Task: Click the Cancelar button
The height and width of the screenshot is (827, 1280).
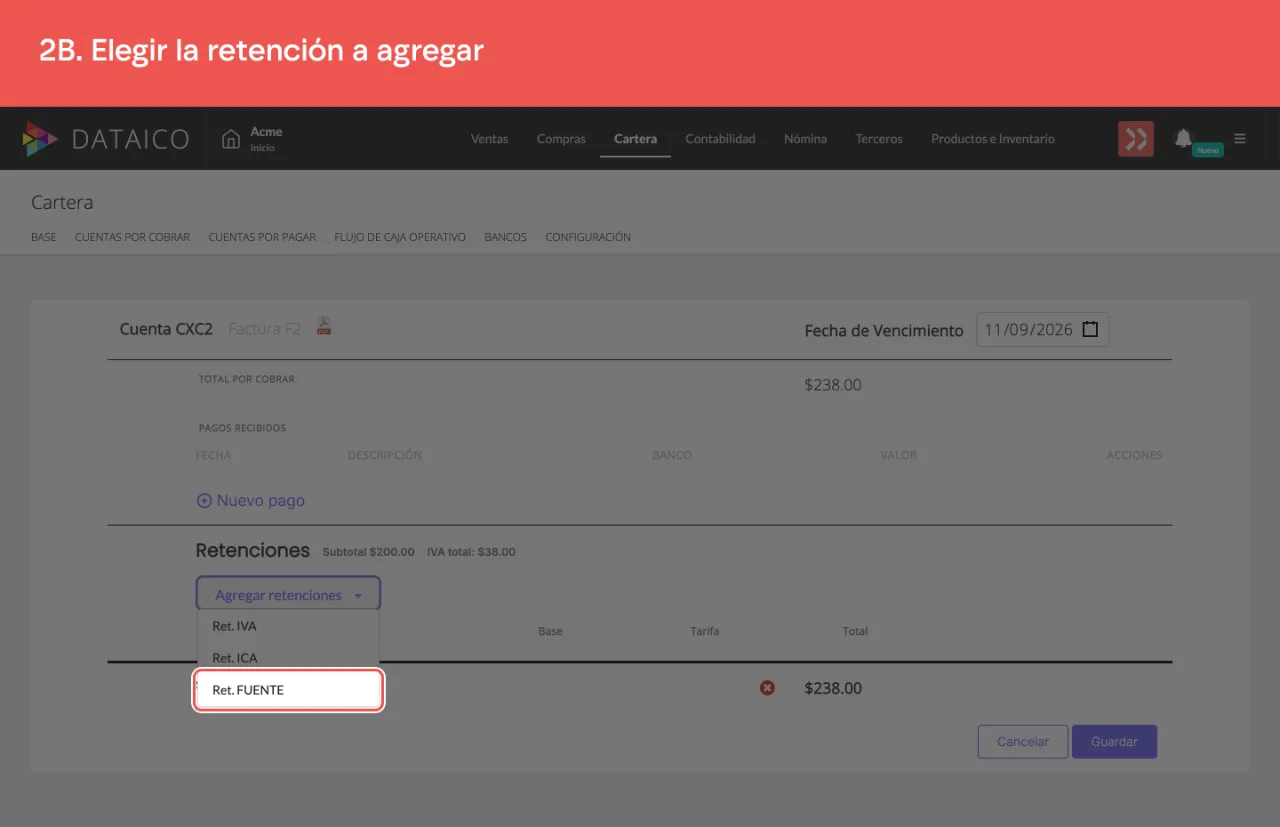Action: (x=1023, y=742)
